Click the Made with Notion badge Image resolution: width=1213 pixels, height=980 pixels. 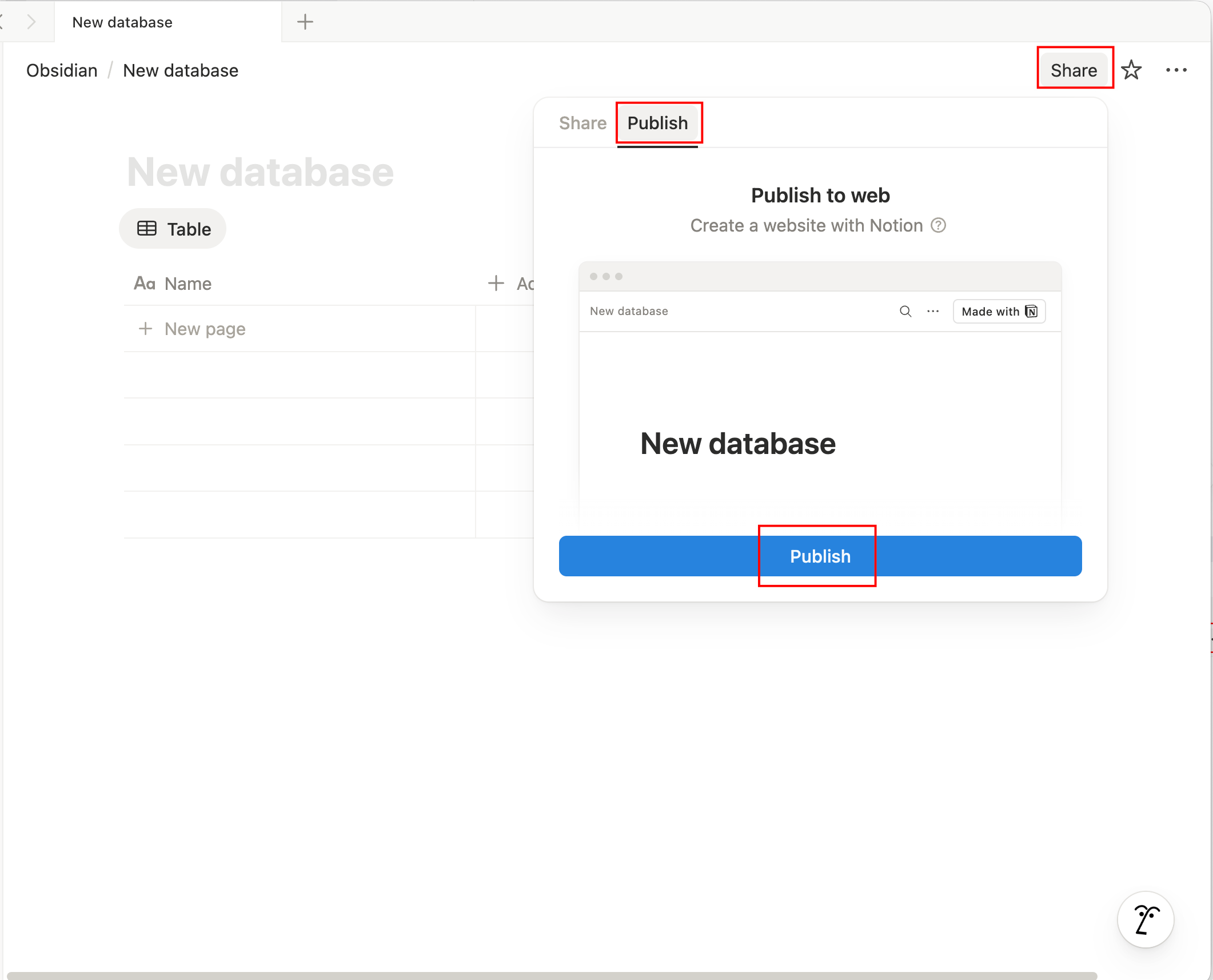click(999, 311)
